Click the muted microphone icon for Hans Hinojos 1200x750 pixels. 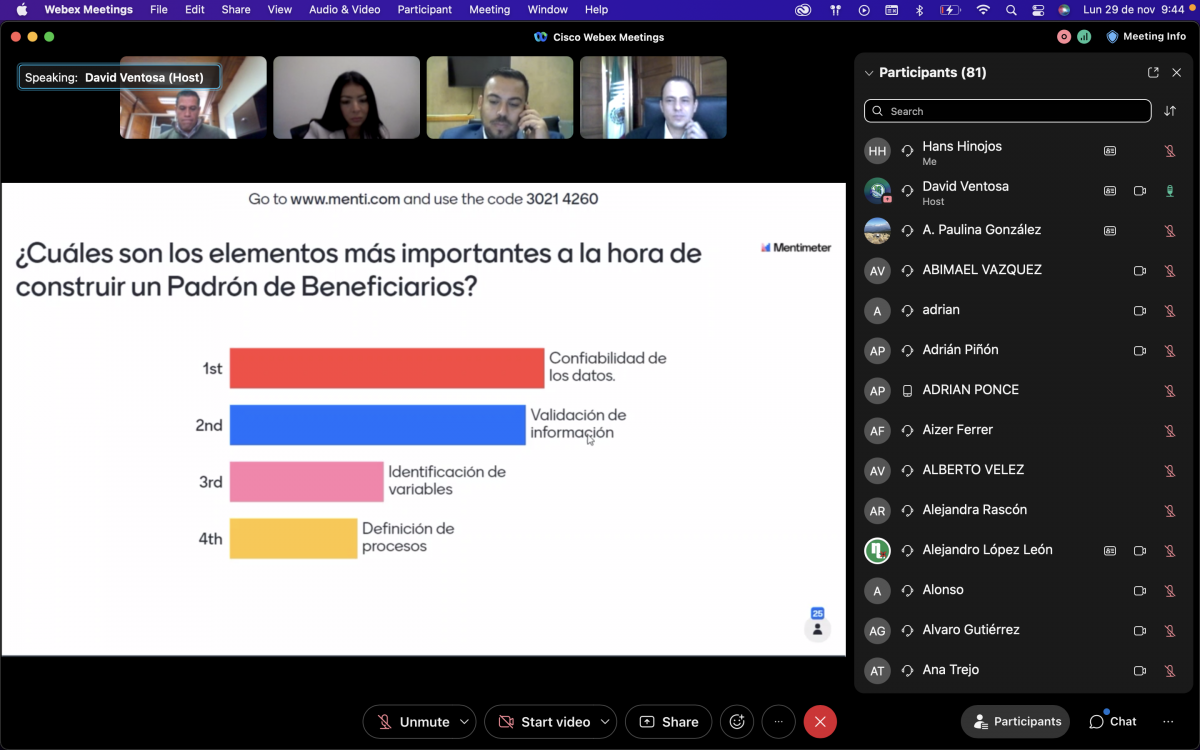pyautogui.click(x=1169, y=151)
